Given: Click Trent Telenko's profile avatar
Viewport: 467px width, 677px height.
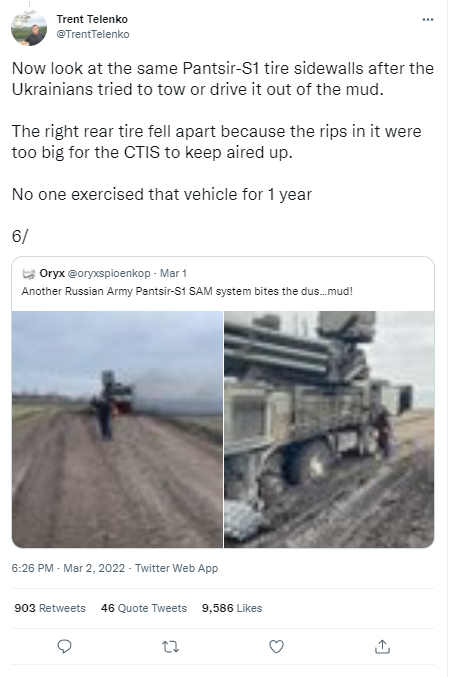Looking at the screenshot, I should [x=29, y=28].
